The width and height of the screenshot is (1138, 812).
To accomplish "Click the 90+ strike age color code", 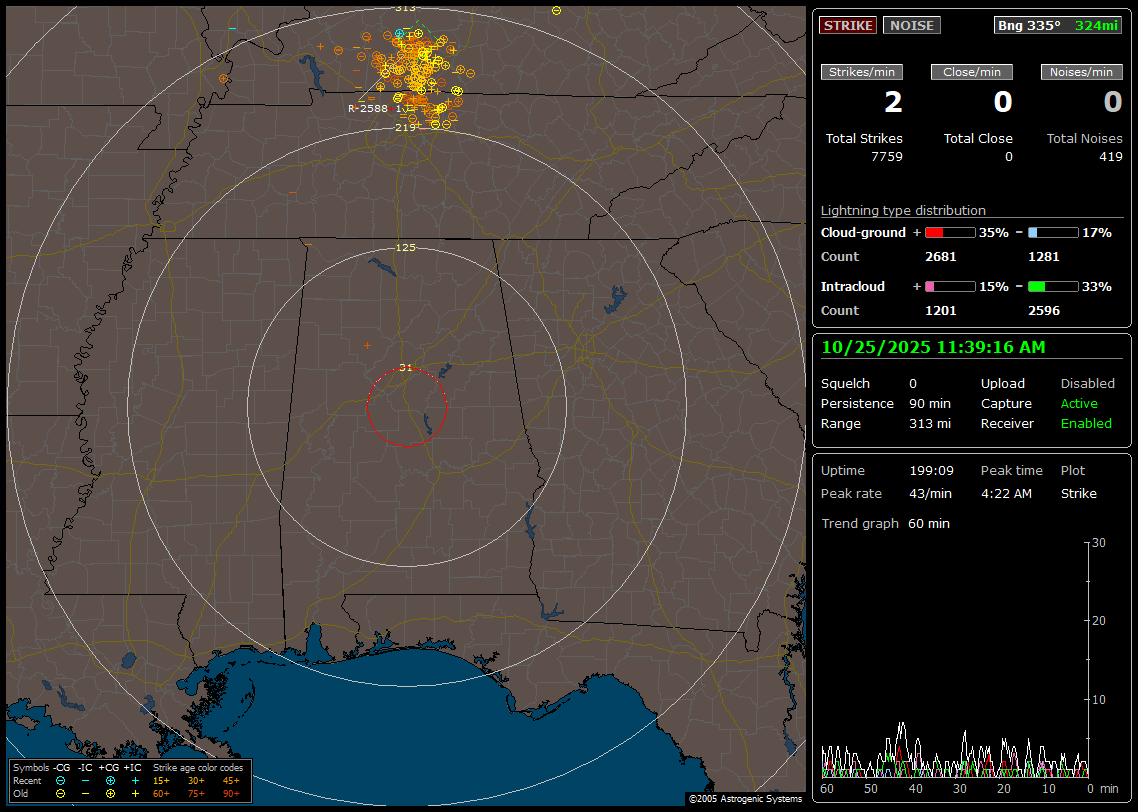I will [231, 793].
